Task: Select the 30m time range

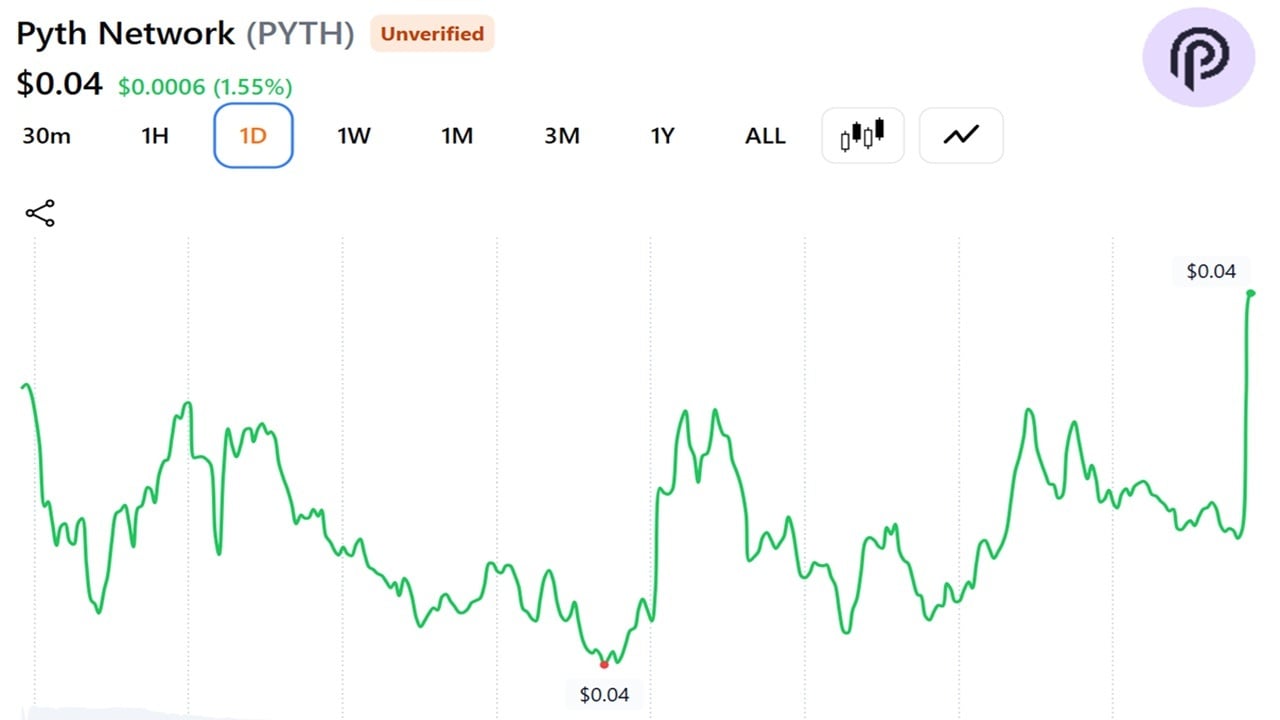Action: [46, 136]
